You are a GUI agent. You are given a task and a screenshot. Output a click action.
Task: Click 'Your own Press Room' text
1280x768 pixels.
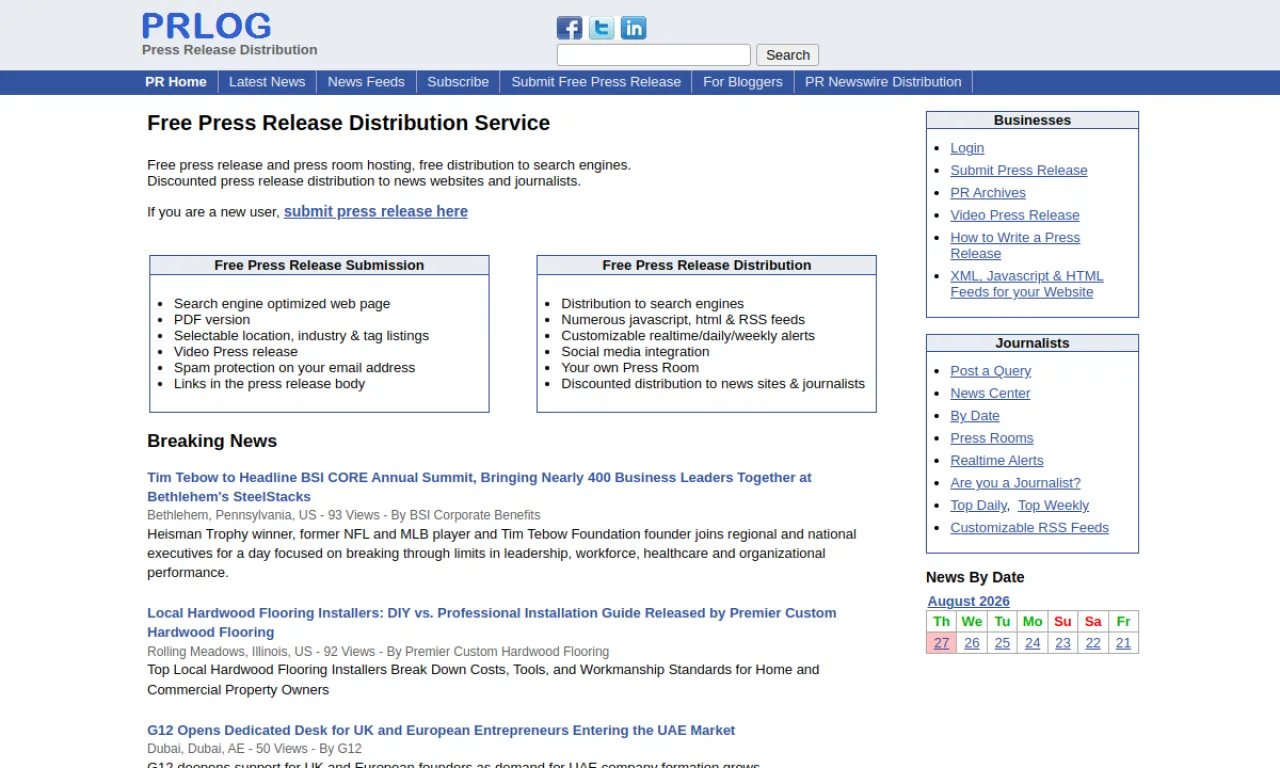tap(630, 367)
